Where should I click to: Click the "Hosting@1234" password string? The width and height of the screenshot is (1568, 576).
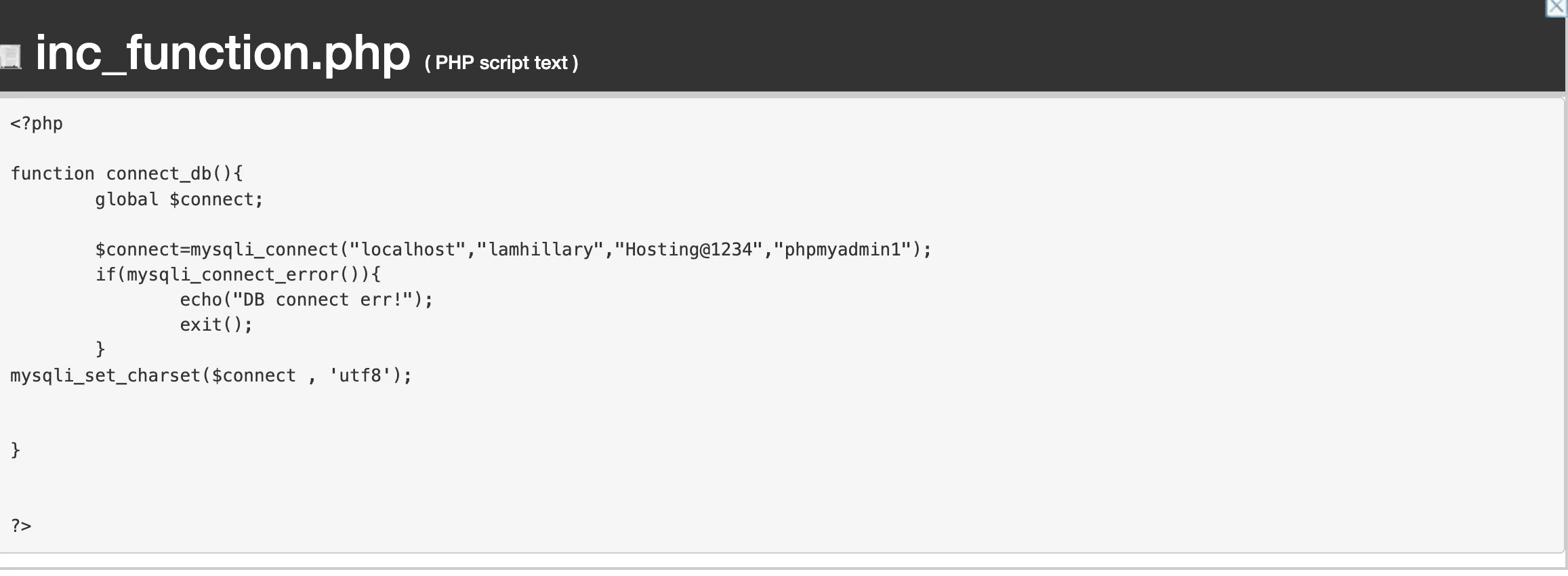point(689,249)
